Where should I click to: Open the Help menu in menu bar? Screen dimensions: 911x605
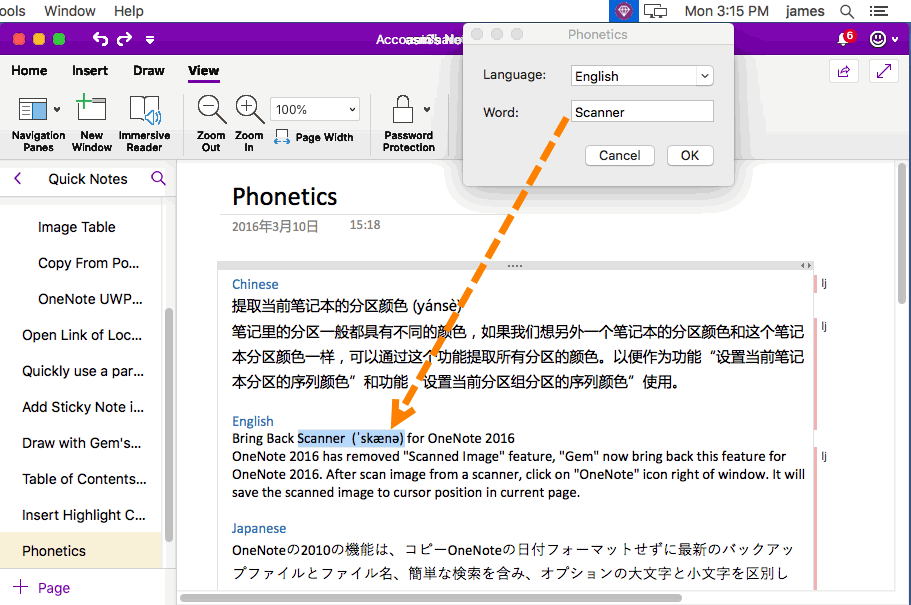pos(128,11)
